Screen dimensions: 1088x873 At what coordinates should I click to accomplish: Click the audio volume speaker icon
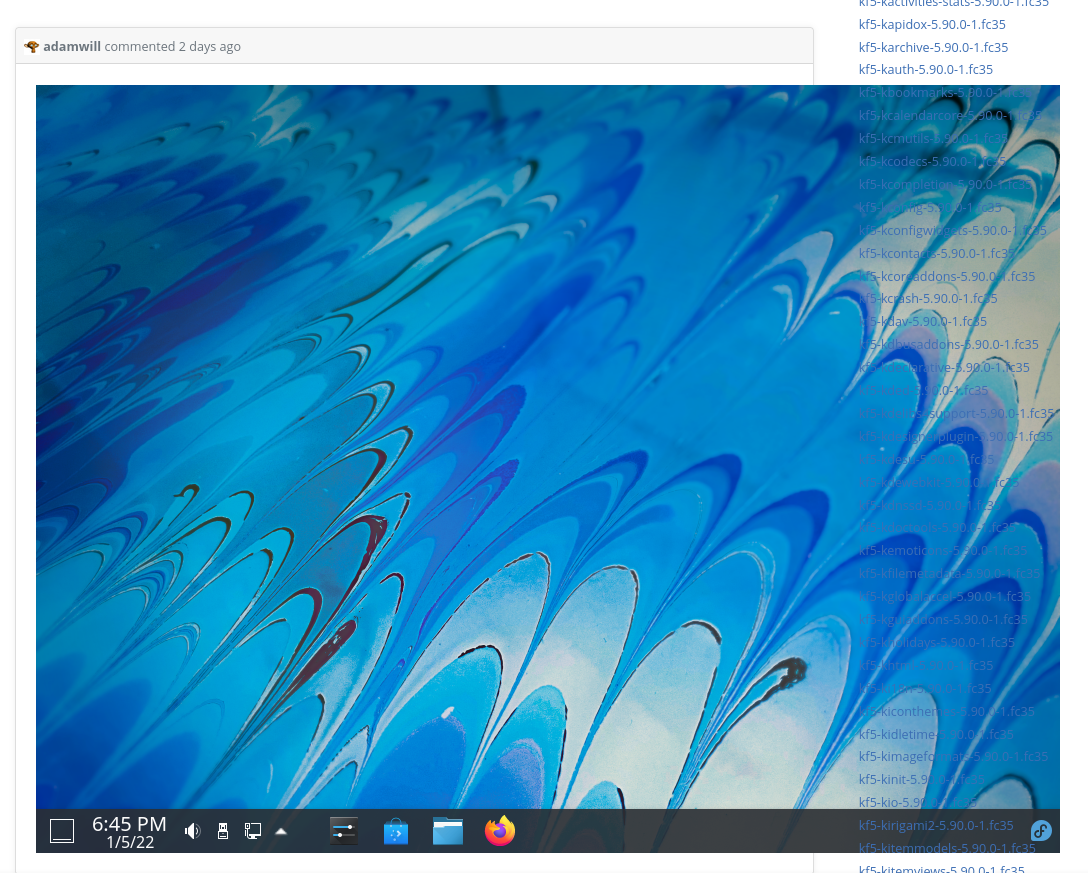tap(192, 830)
